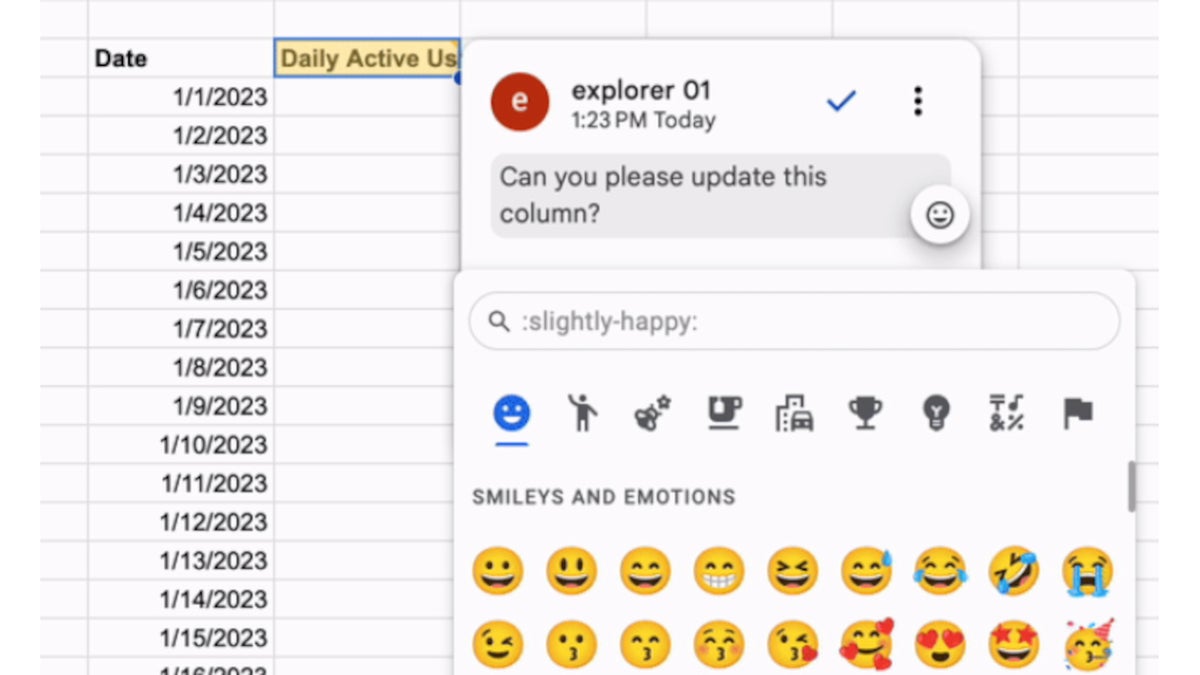Viewport: 1200px width, 675px height.
Task: Pick the beaming teeth grin emoji
Action: (719, 572)
